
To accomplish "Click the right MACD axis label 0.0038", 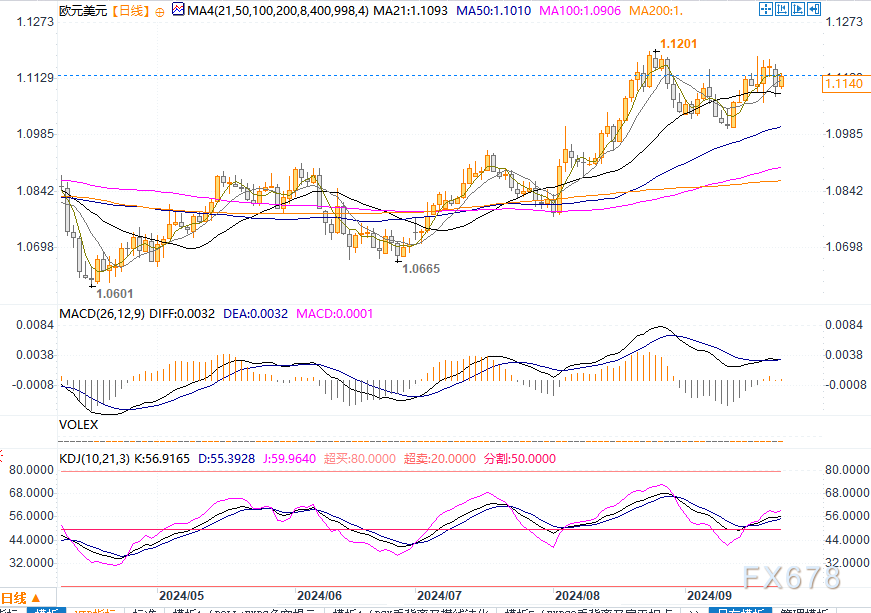I will (x=844, y=355).
